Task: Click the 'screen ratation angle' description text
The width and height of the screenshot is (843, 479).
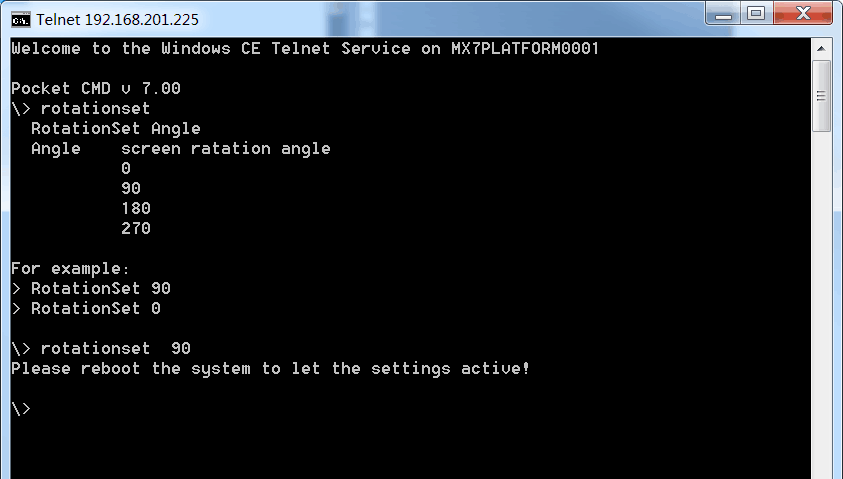Action: click(x=226, y=148)
